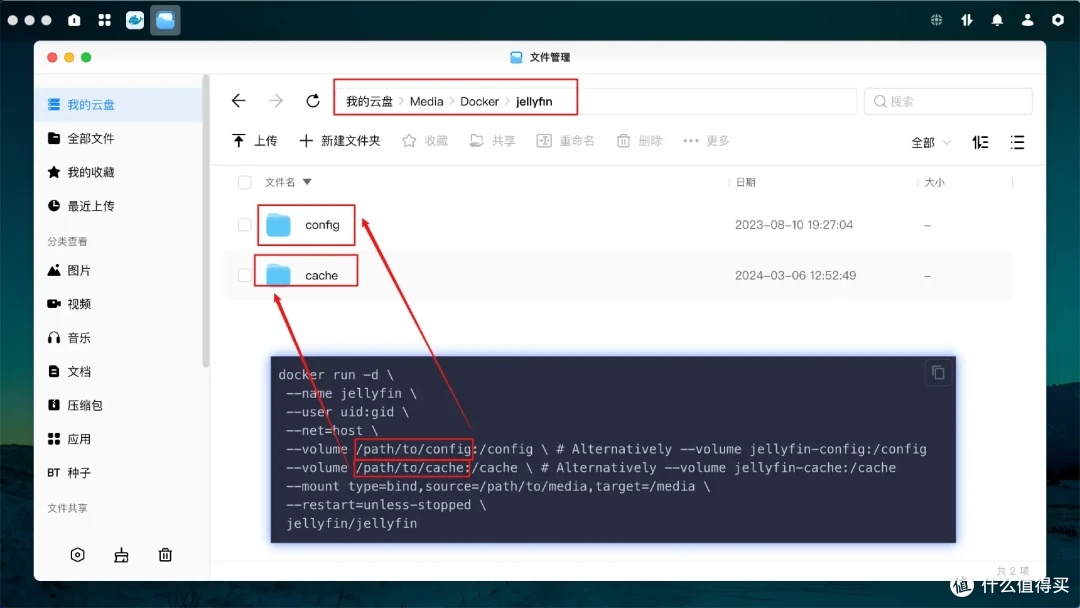The image size is (1080, 608).
Task: Click the 大小 column header
Action: (x=935, y=182)
